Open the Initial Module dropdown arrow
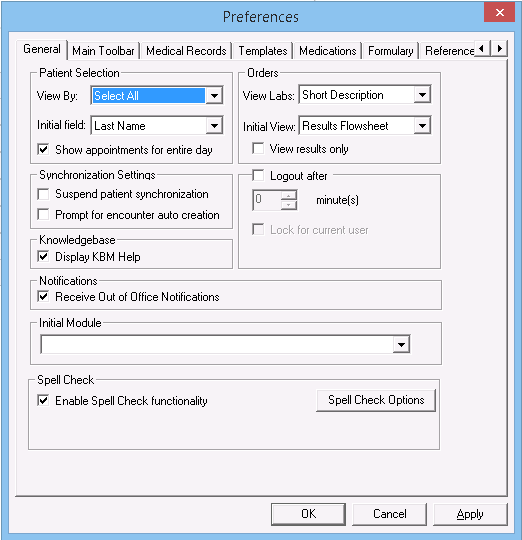522x540 pixels. pos(401,344)
